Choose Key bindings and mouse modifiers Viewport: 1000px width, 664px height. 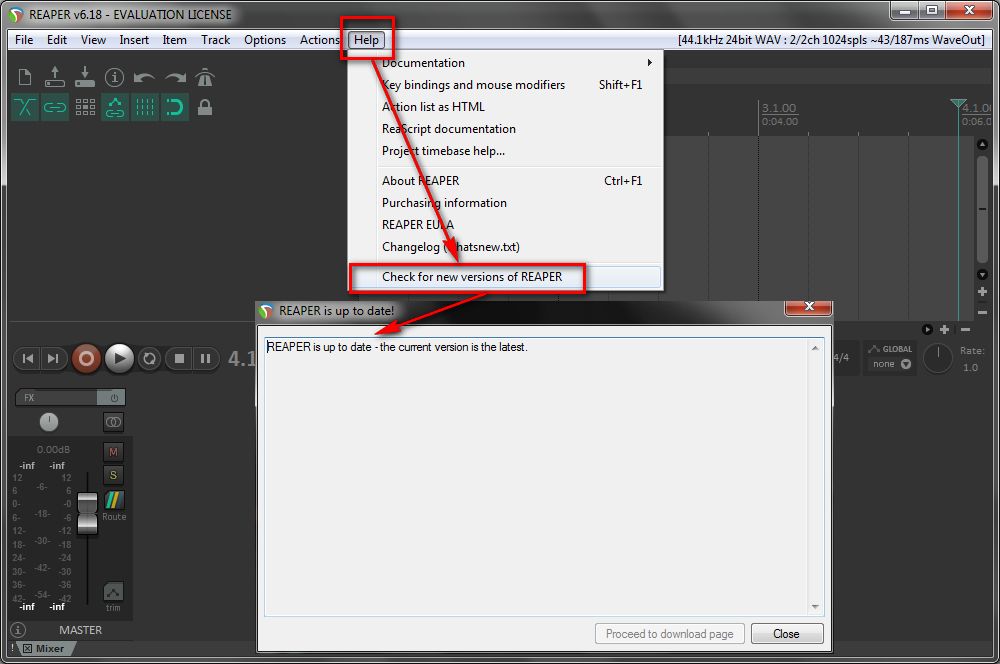pos(505,85)
